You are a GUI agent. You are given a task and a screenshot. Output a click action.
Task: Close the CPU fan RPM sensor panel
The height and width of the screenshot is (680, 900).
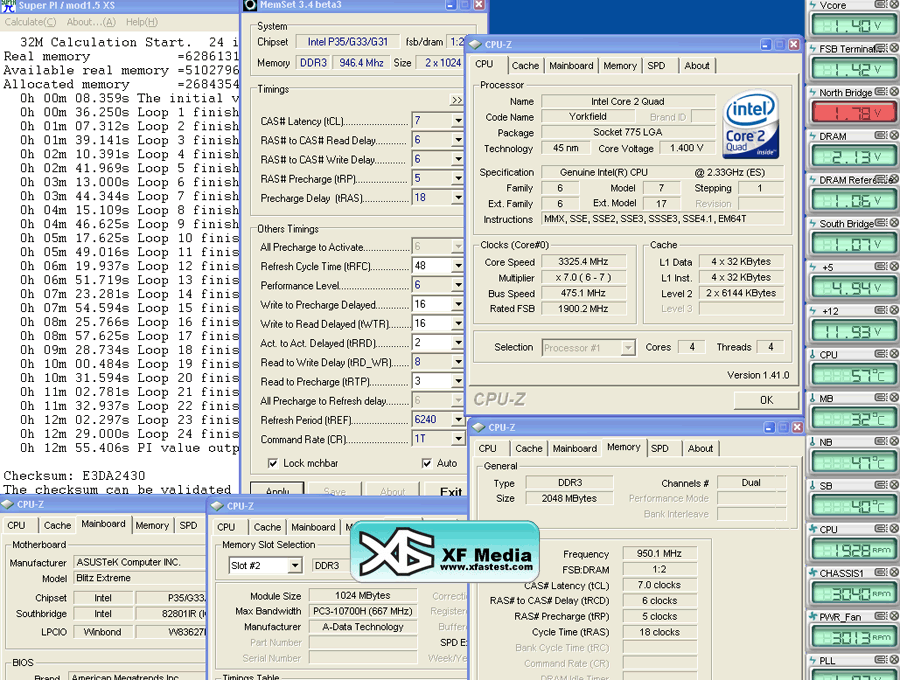coord(894,529)
